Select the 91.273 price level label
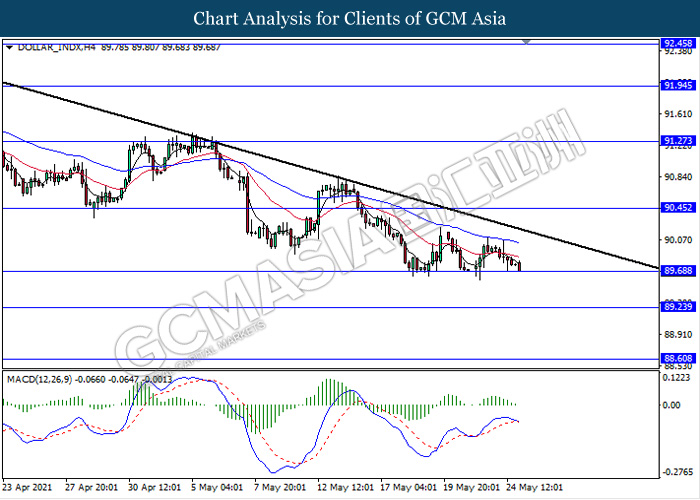700x500 pixels. tap(678, 141)
